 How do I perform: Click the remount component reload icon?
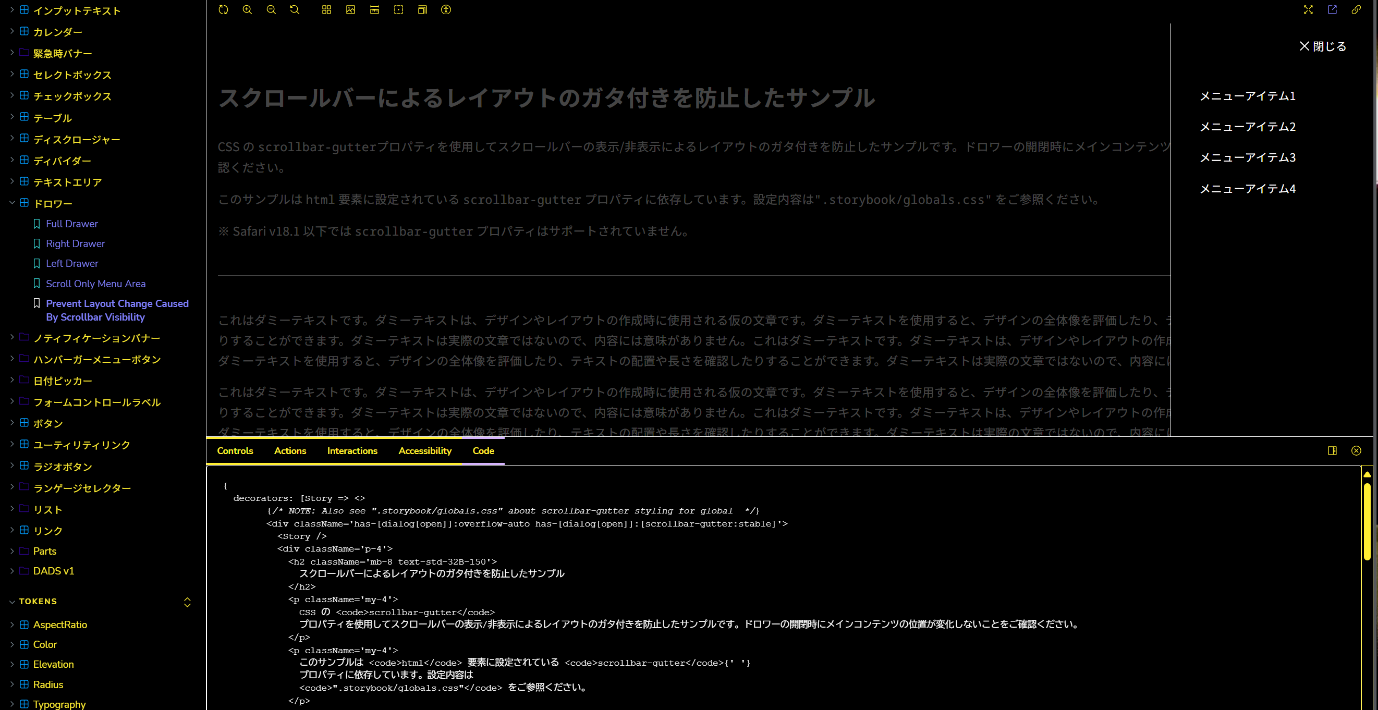223,10
